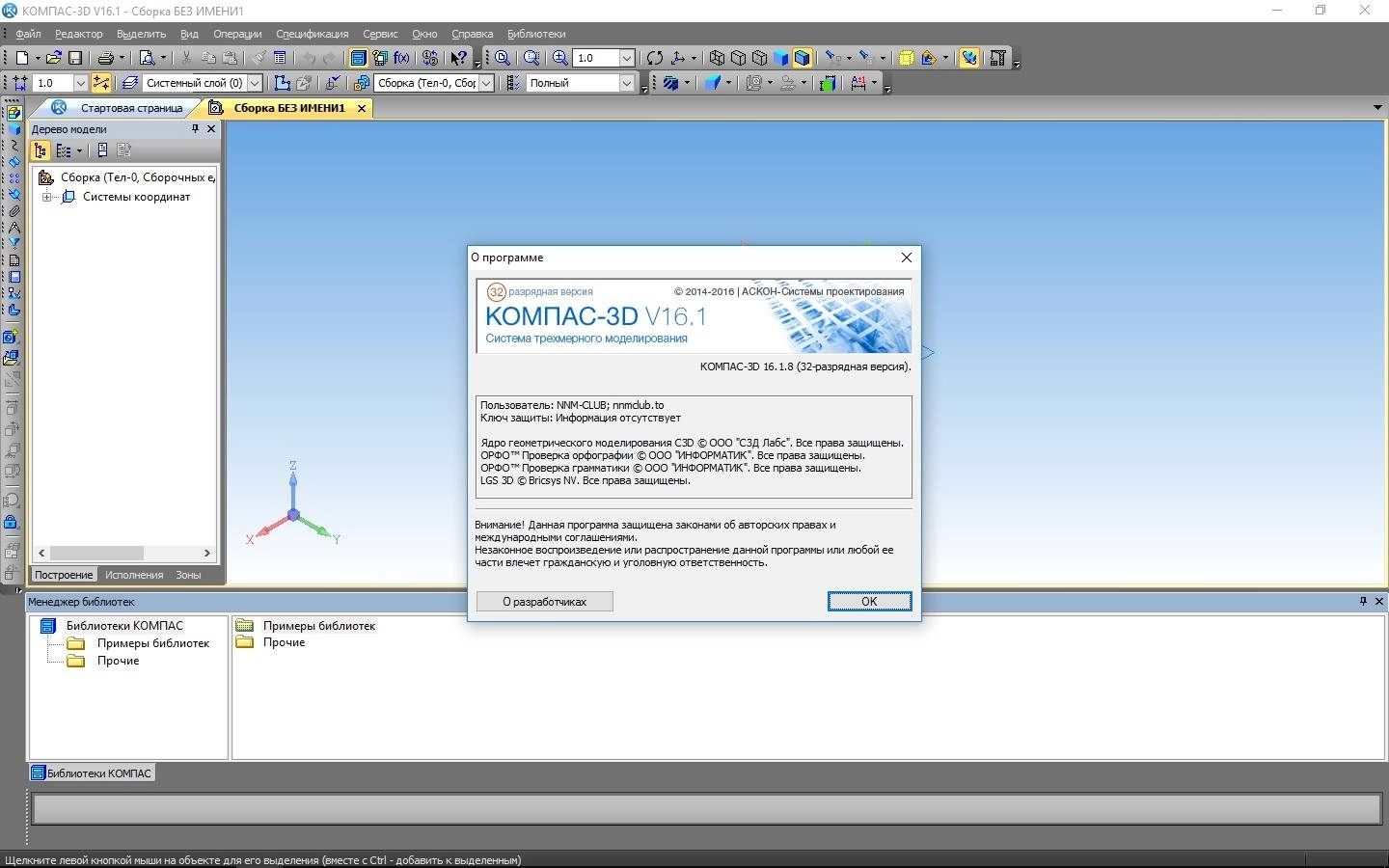This screenshot has width=1389, height=868.
Task: Select wireframe display mode cube icon
Action: [x=717, y=58]
